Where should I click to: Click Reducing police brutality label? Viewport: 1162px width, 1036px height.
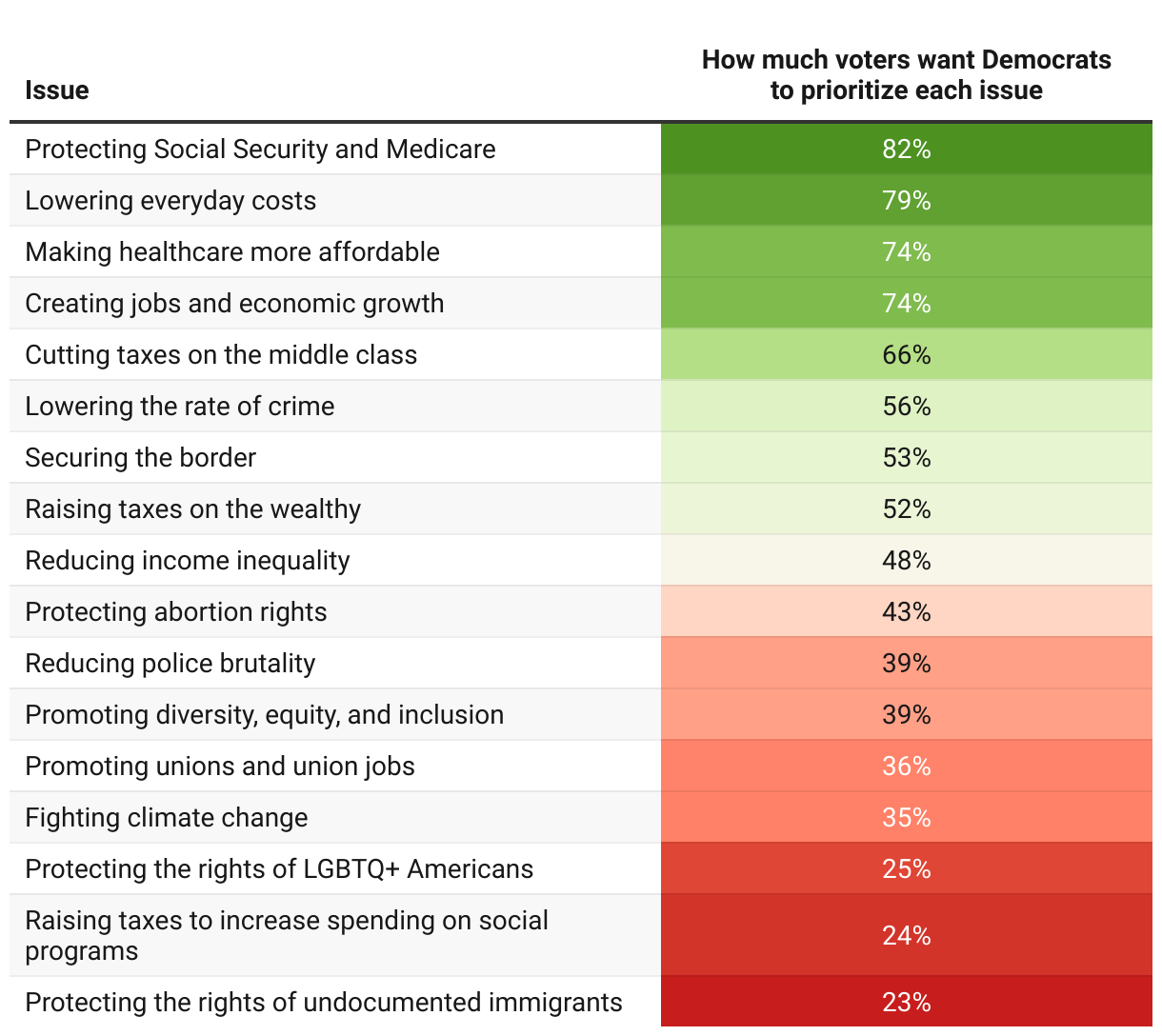tap(170, 664)
